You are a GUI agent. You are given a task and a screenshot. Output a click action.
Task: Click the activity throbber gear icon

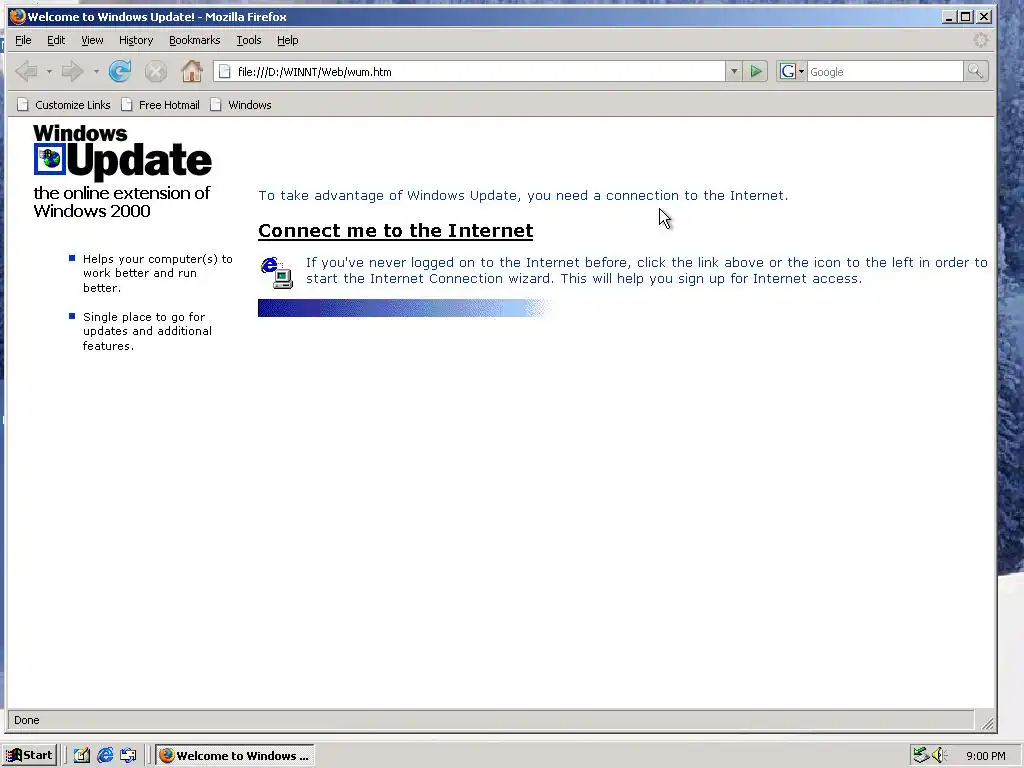[980, 40]
